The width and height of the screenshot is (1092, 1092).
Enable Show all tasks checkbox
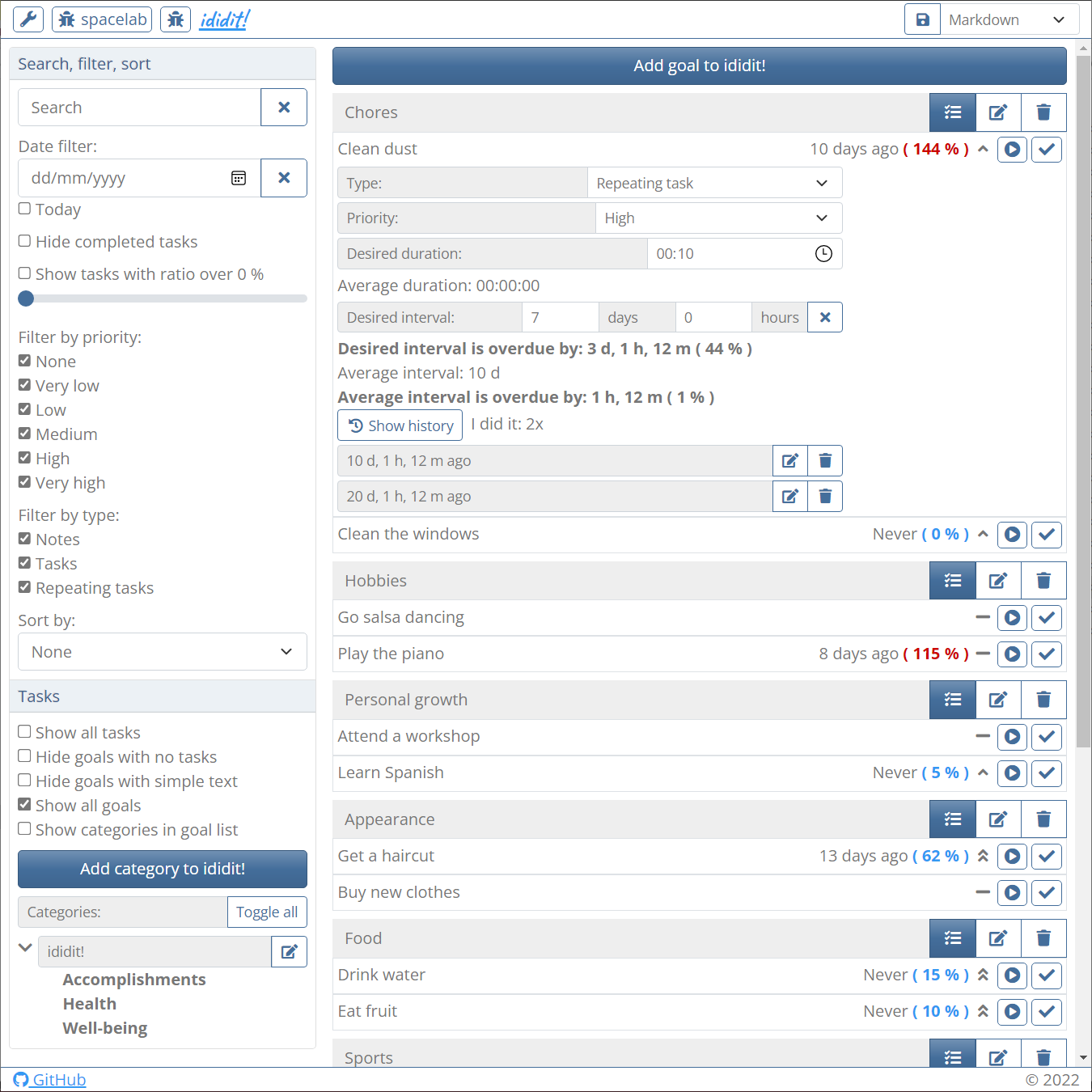(25, 732)
